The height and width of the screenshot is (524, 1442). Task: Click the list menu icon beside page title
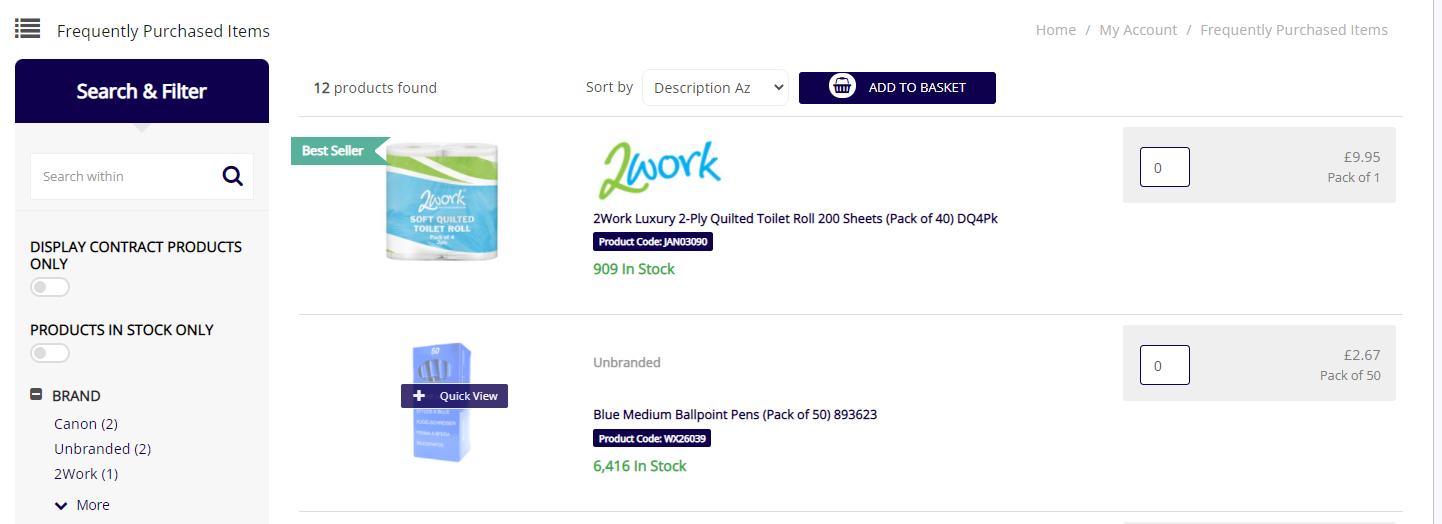[x=27, y=29]
